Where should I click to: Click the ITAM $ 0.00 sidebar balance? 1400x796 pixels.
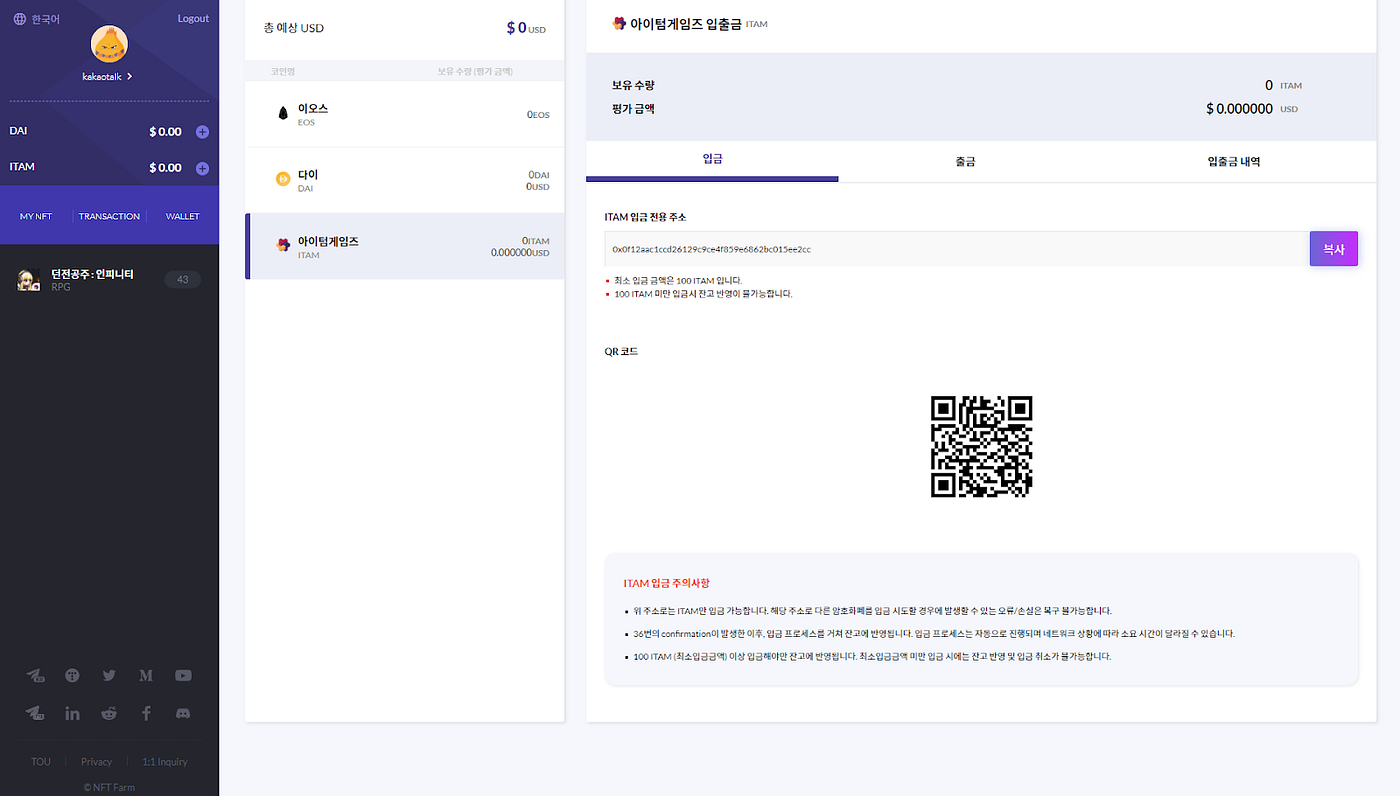(165, 168)
